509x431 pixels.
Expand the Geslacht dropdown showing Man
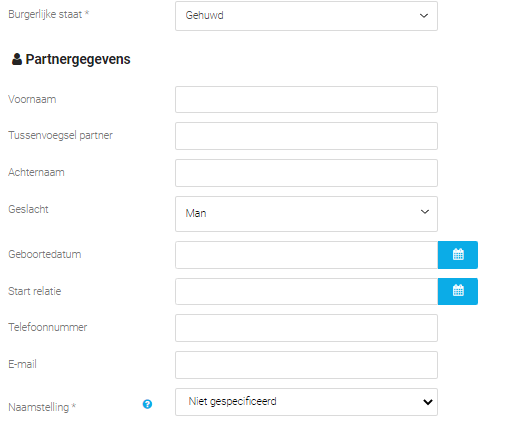[306, 214]
